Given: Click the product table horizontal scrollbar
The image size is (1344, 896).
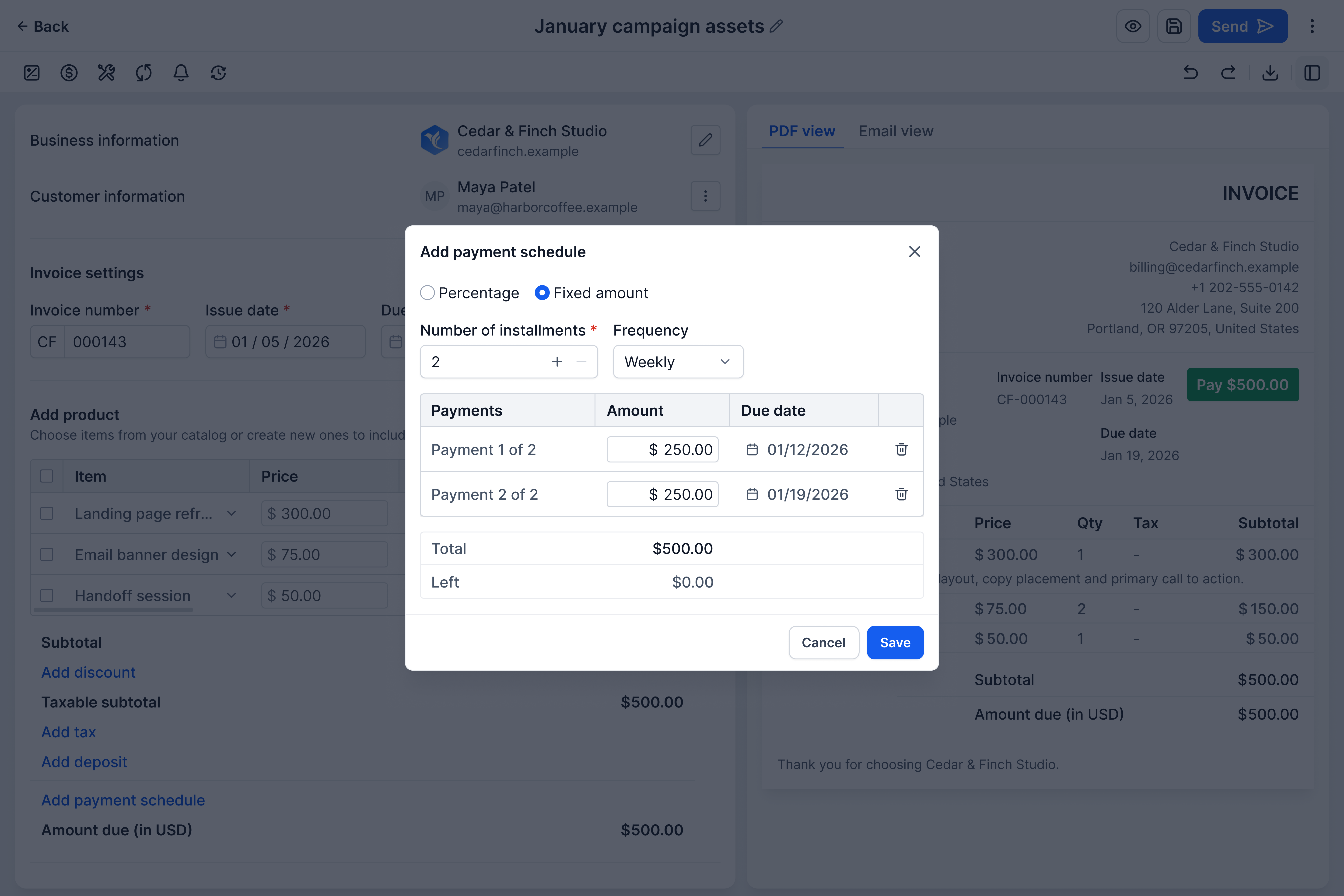Looking at the screenshot, I should pos(113,610).
